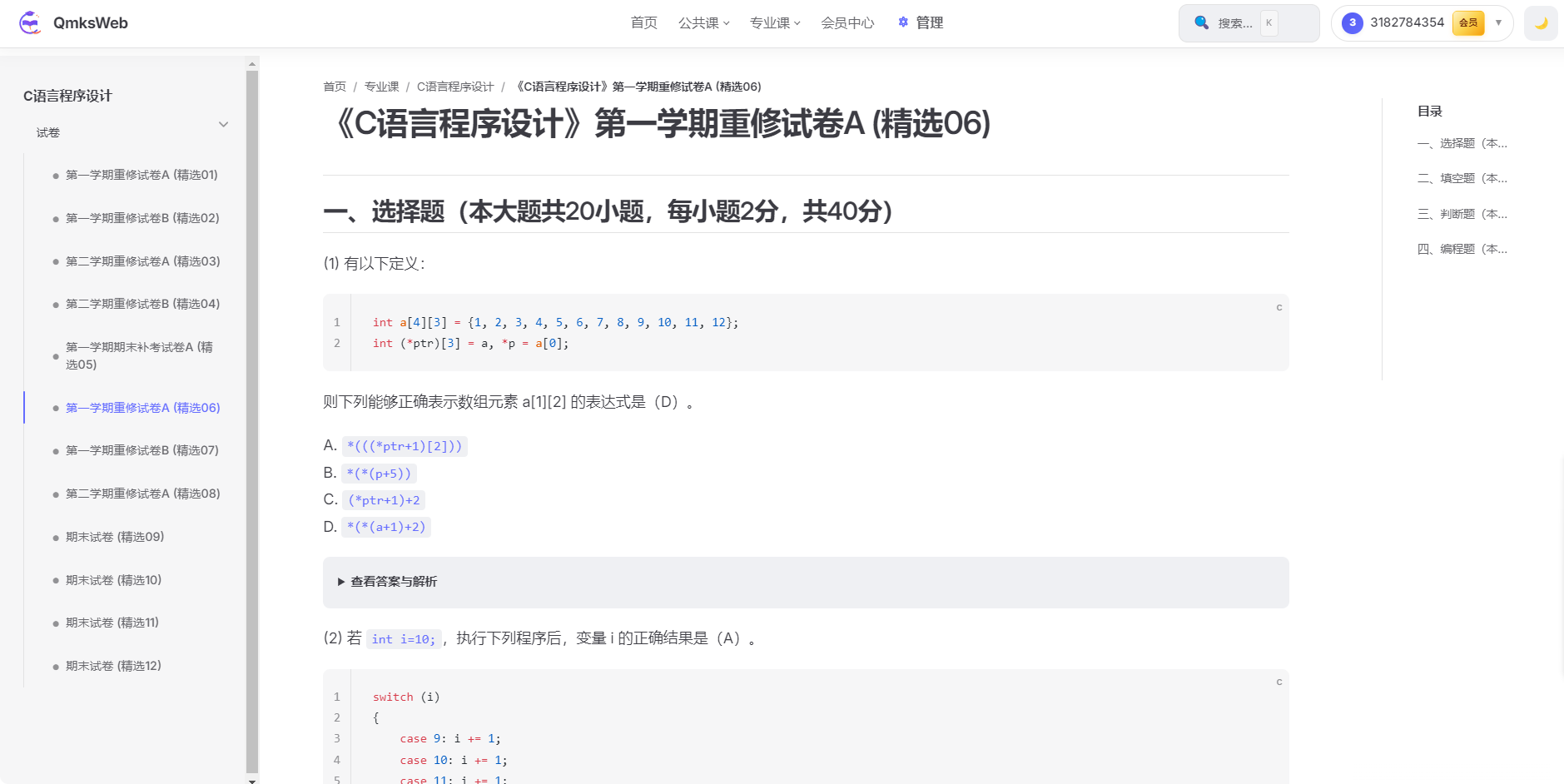Click the QmksWeb logo icon
Screen dimensions: 1564x784
click(30, 22)
